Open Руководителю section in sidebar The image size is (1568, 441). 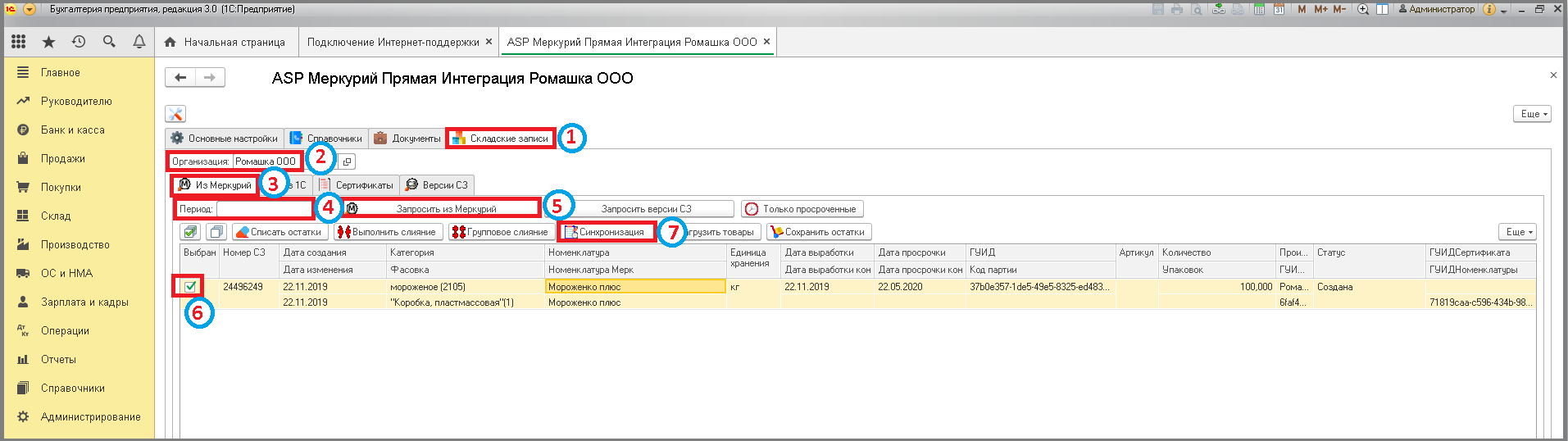coord(76,102)
